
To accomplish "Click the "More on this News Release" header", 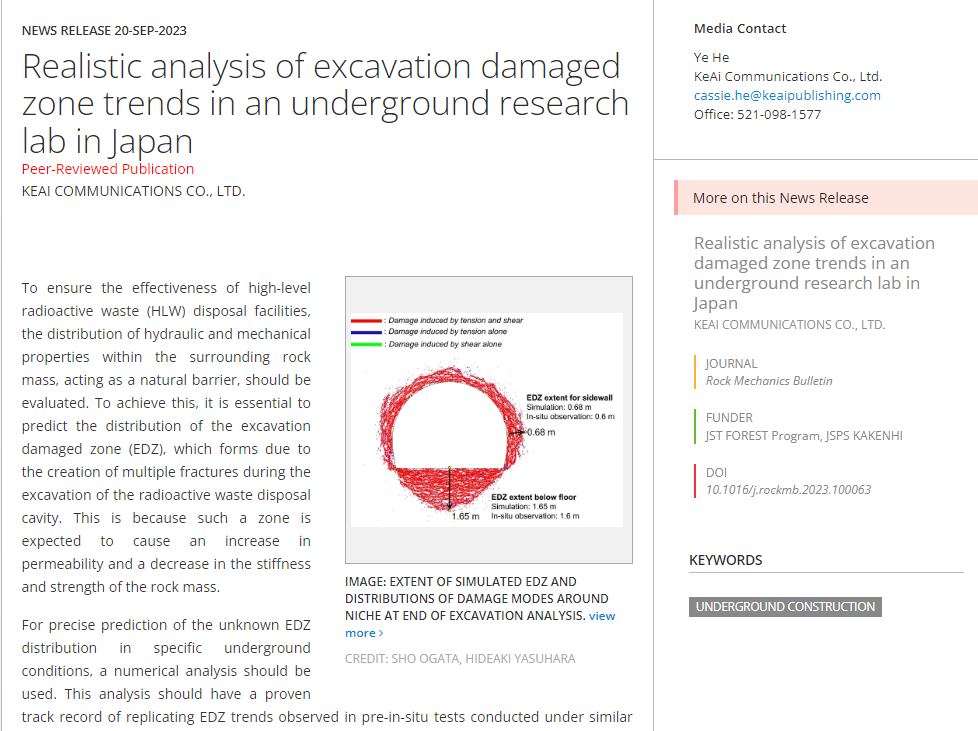I will 780,198.
